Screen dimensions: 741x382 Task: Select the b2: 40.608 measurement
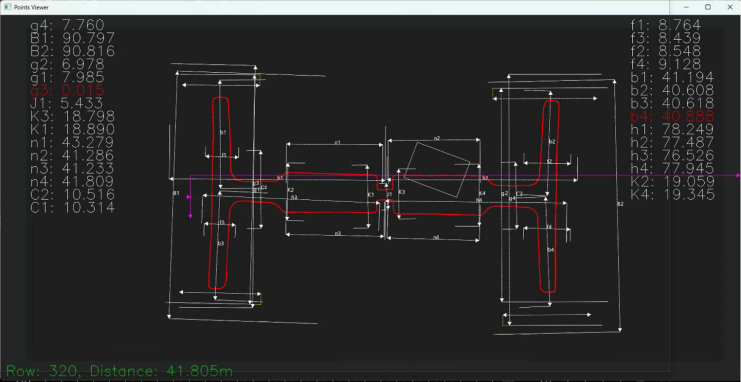click(x=672, y=90)
